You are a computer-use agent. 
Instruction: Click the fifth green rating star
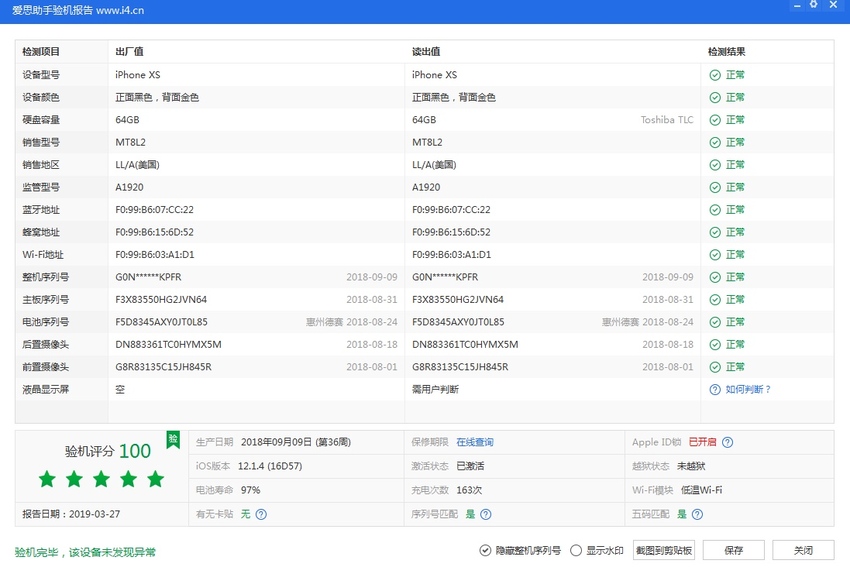156,479
